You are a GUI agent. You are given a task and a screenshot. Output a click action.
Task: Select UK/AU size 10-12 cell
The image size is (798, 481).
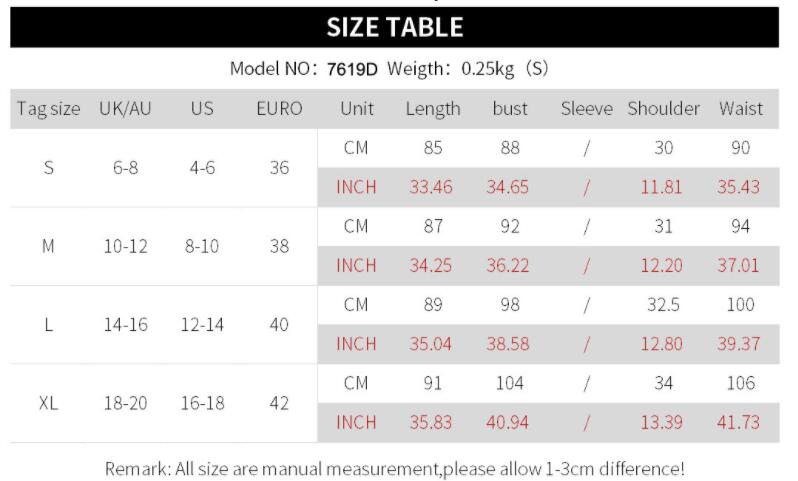point(125,246)
